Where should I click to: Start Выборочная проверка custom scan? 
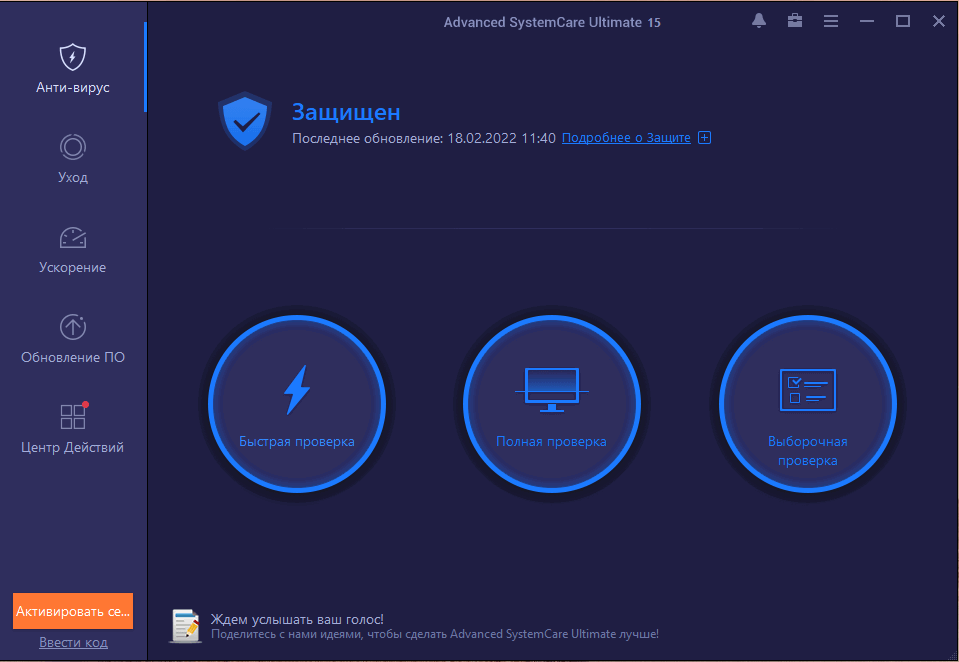coord(807,404)
